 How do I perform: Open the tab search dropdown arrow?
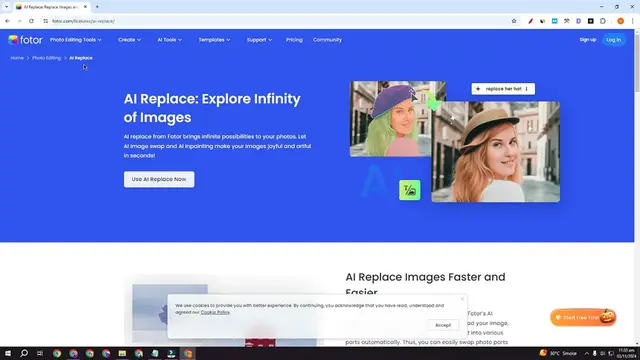click(x=6, y=7)
